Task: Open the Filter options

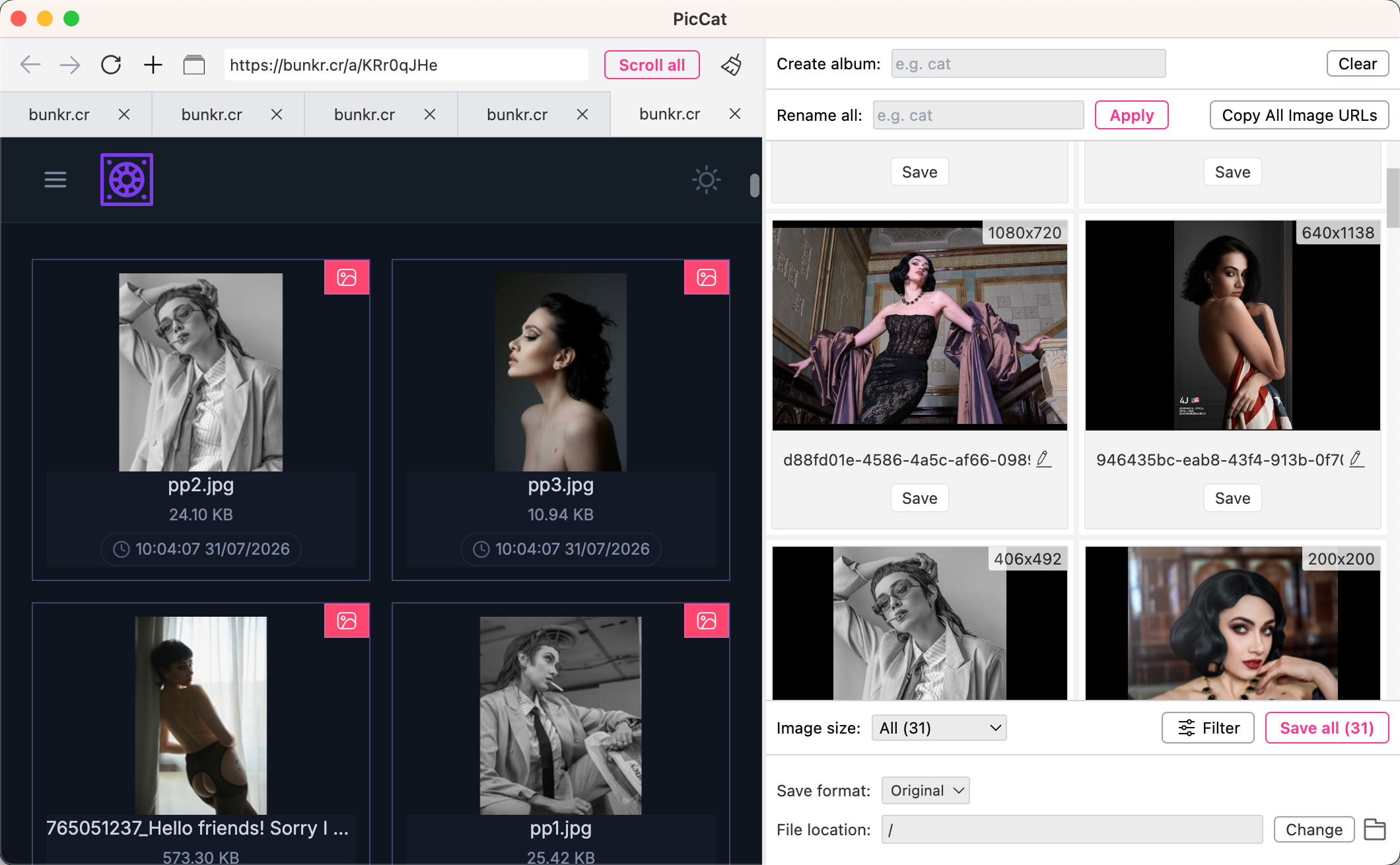Action: 1208,728
